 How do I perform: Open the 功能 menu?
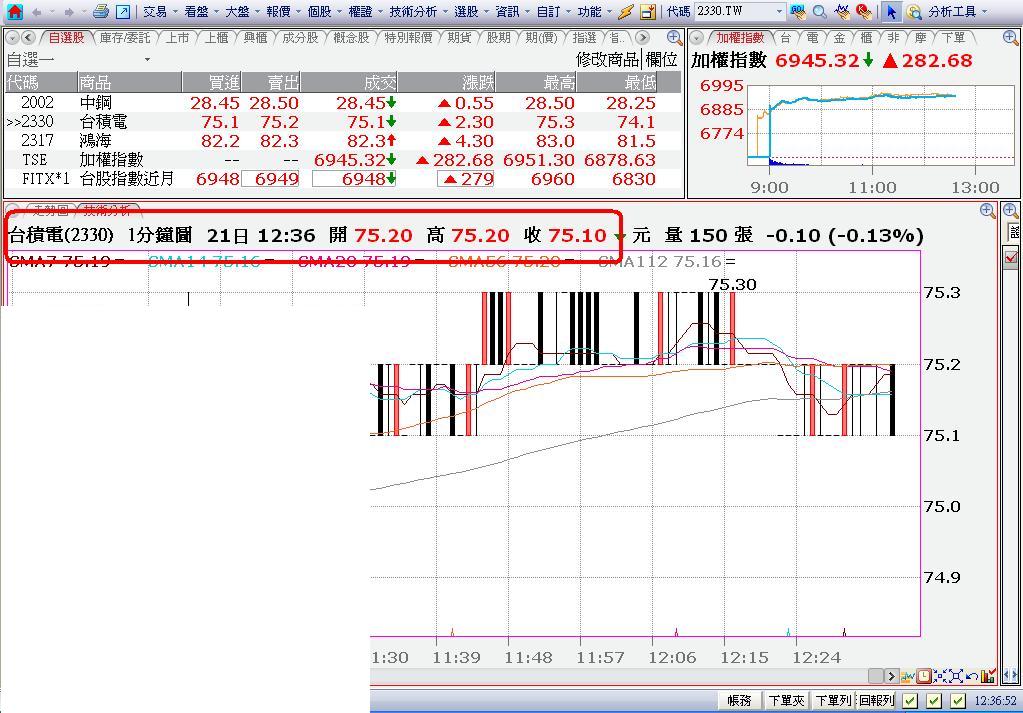589,12
